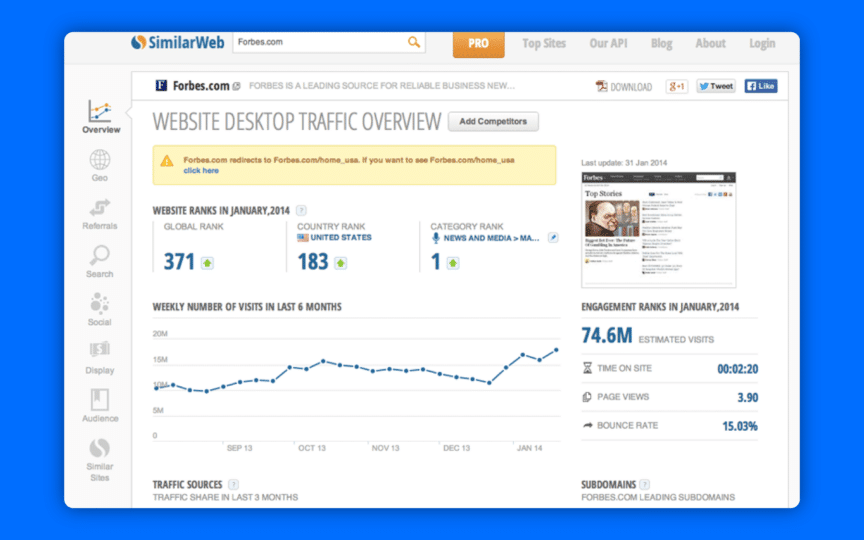Open the Search sidebar section
This screenshot has height=540, width=864.
(x=100, y=262)
